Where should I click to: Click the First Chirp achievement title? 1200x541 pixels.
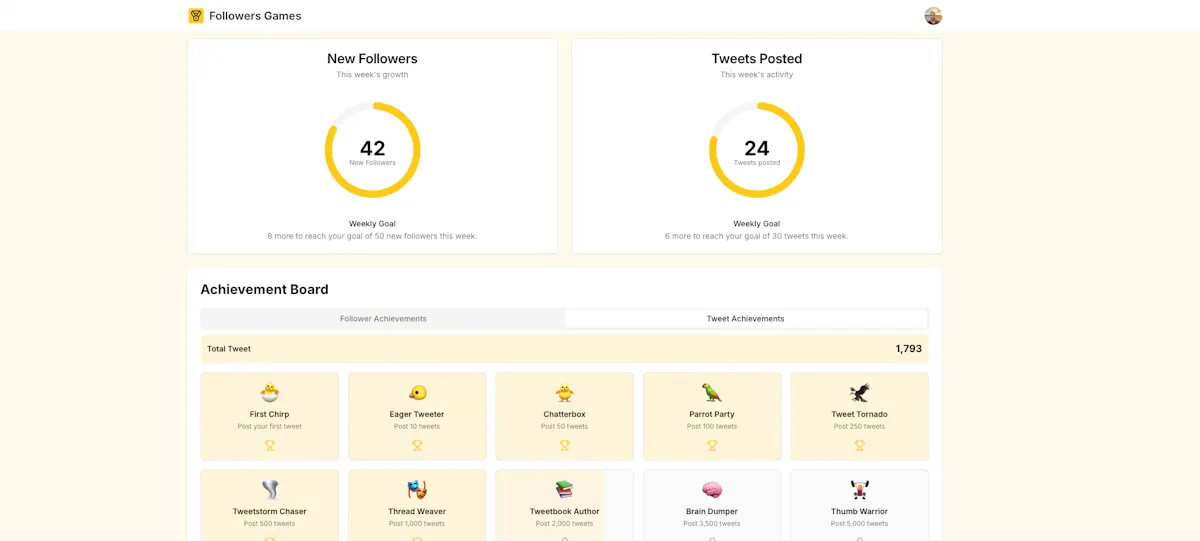click(270, 414)
